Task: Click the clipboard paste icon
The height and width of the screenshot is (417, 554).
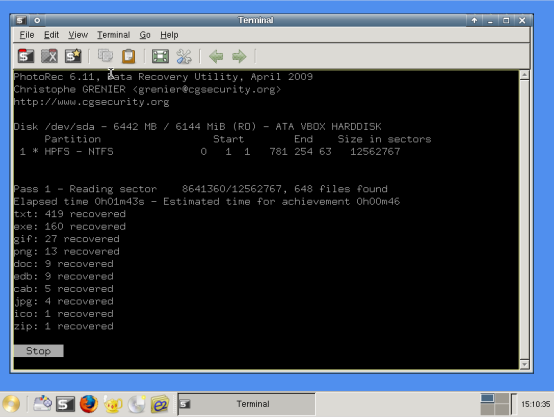Action: pos(129,56)
